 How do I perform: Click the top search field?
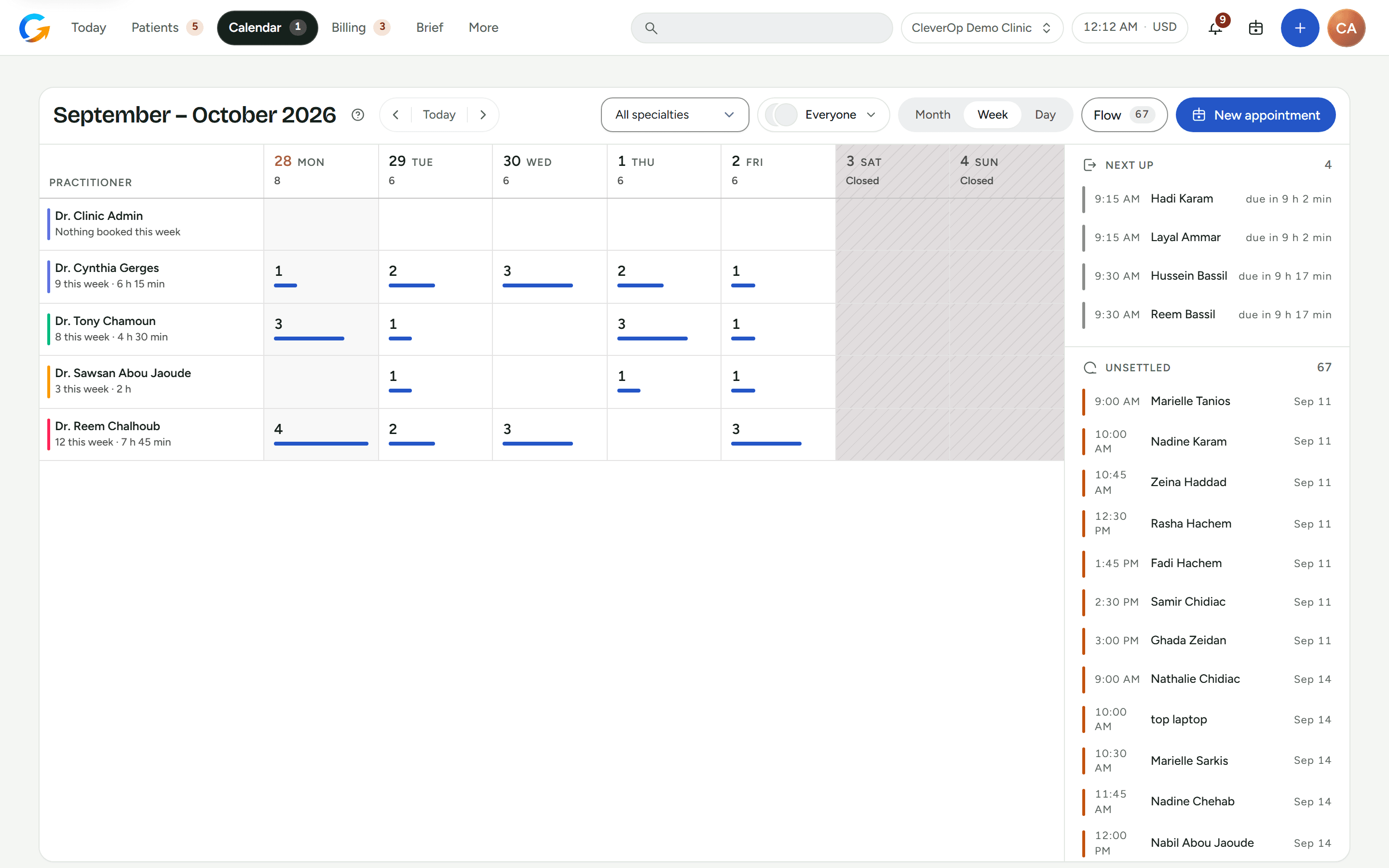tap(761, 27)
